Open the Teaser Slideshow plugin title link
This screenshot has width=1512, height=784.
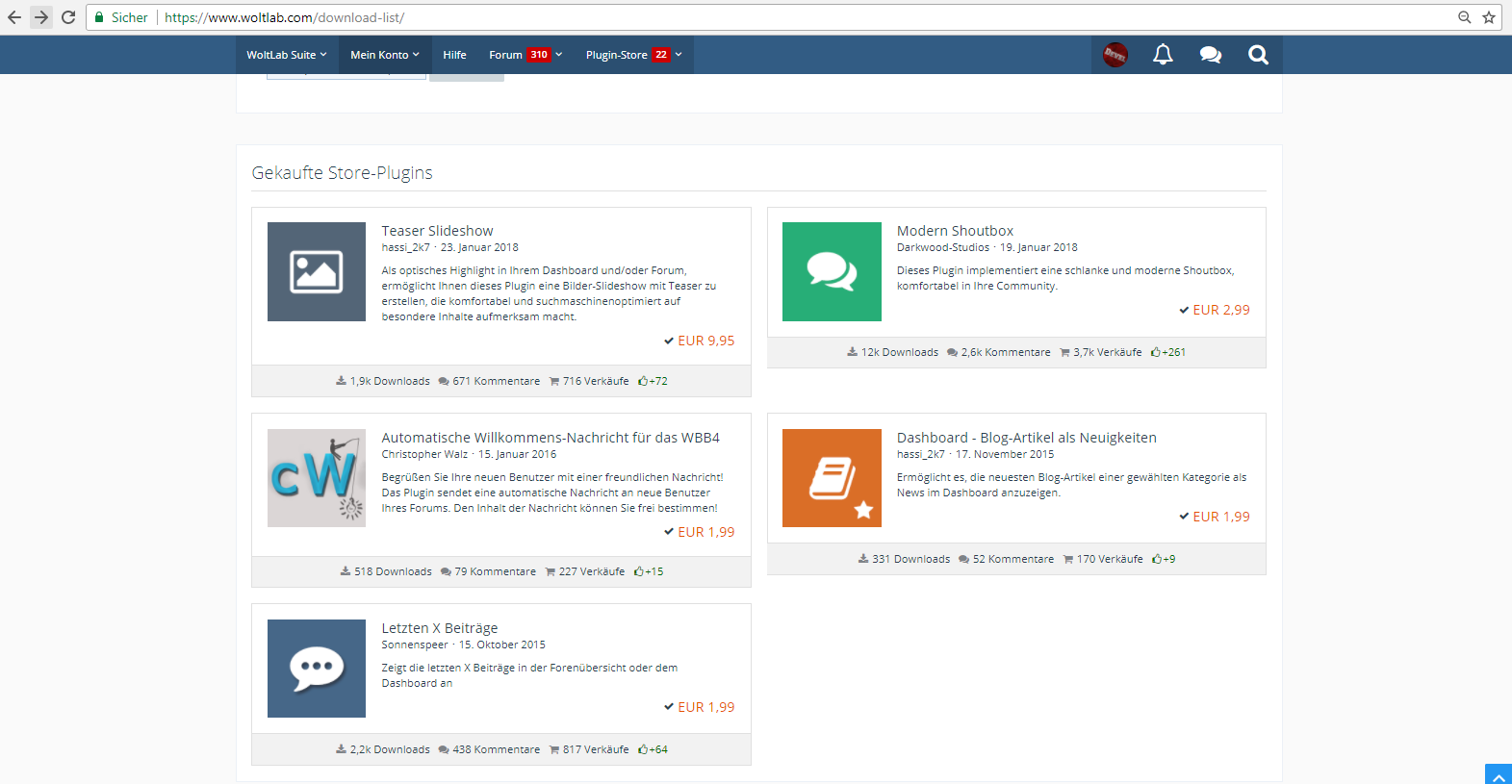tap(437, 231)
